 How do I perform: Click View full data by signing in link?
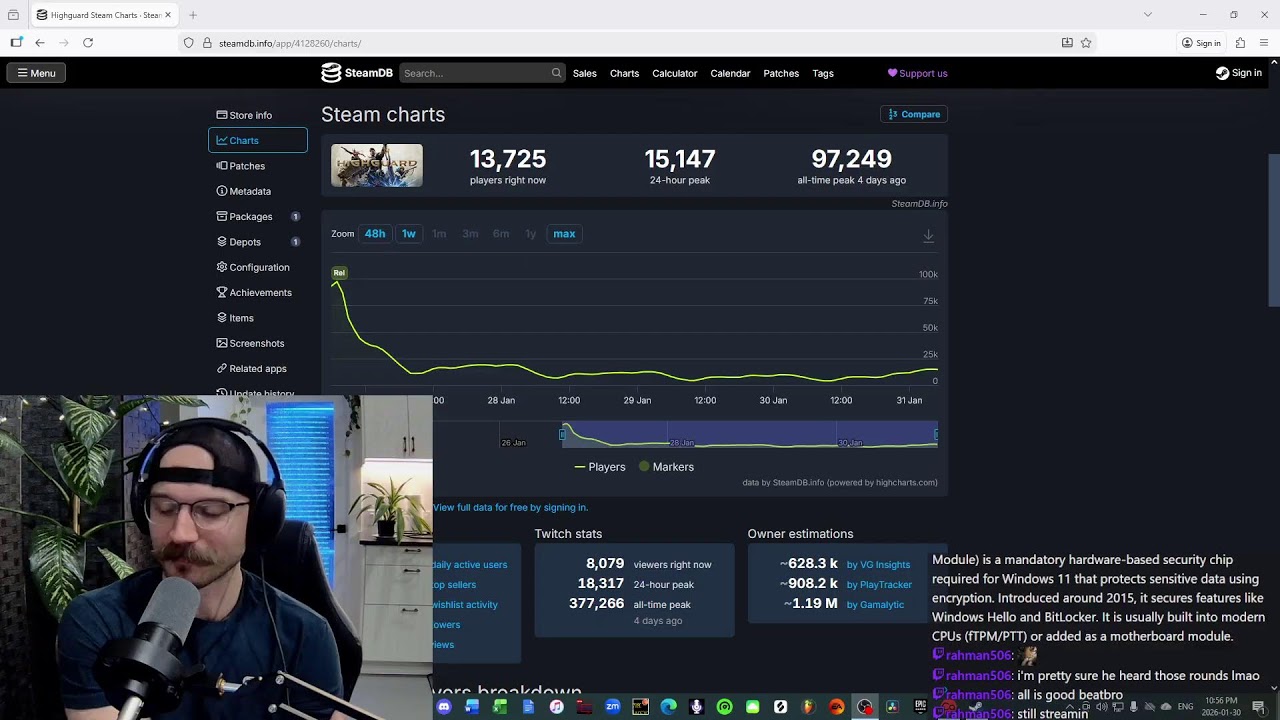(x=510, y=507)
